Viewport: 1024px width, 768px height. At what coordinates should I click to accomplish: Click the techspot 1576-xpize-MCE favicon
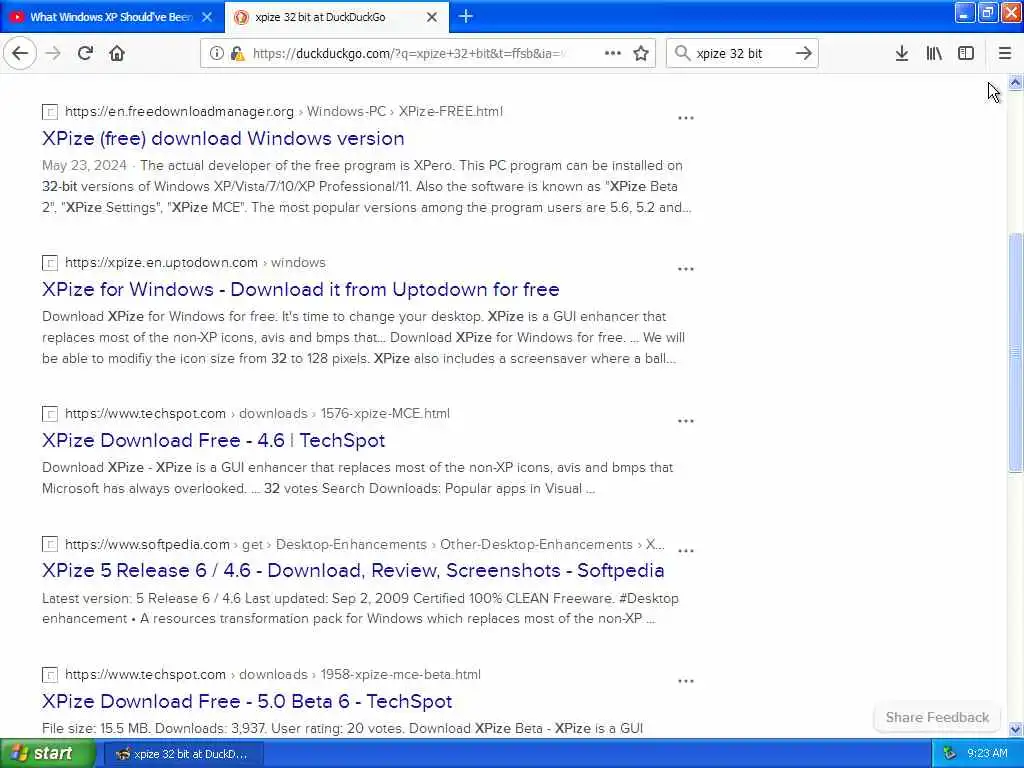[50, 414]
